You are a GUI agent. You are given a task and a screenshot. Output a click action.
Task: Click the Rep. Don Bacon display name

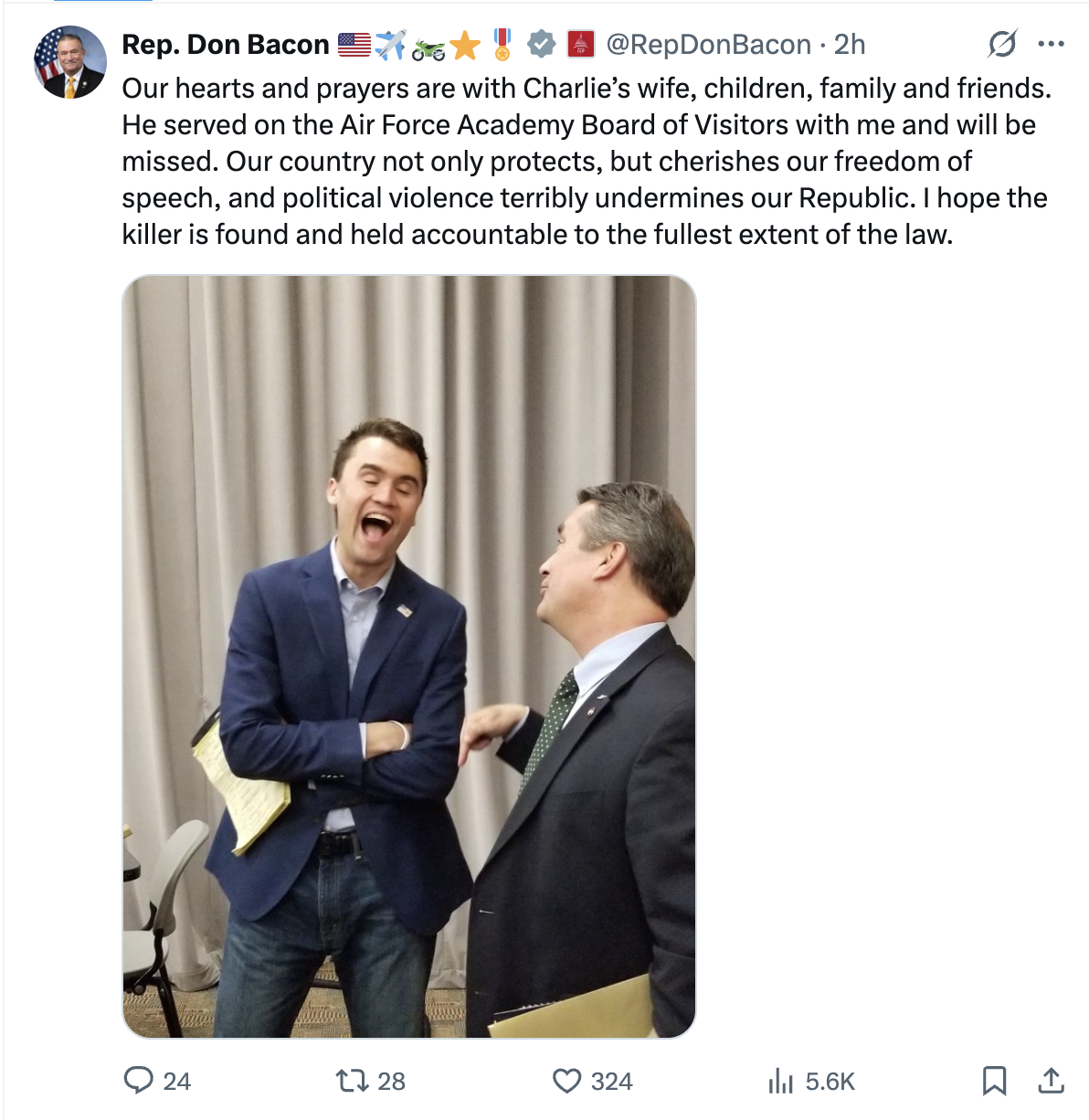(226, 44)
